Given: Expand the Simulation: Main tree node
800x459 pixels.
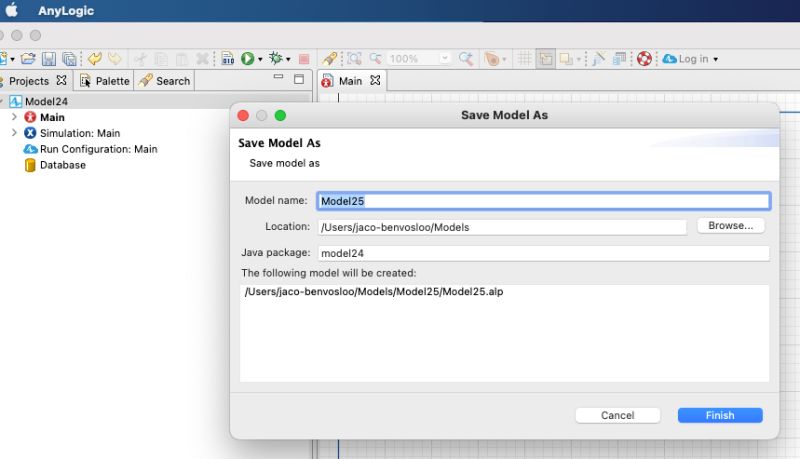Looking at the screenshot, I should click(x=14, y=133).
